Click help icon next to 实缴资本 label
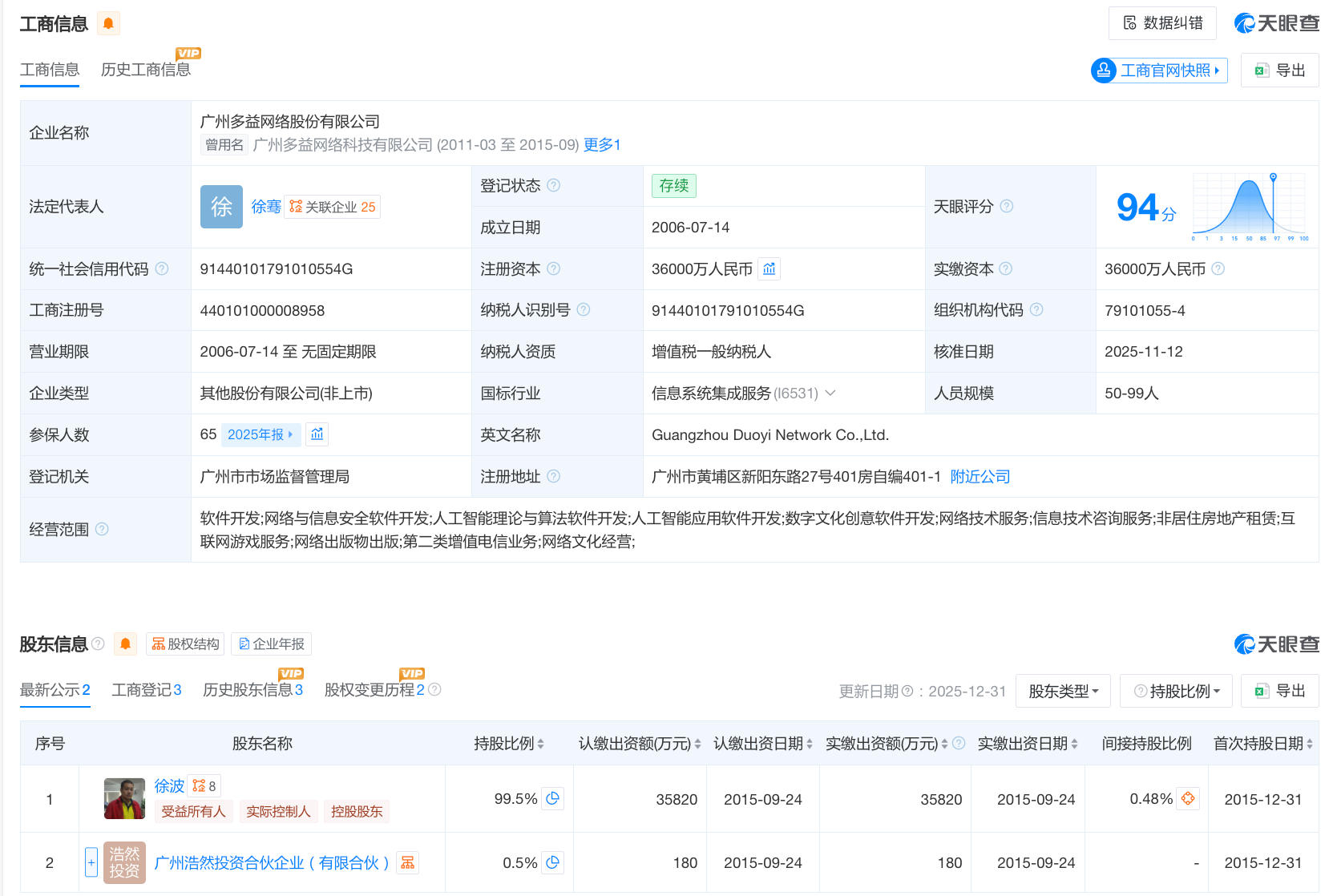Screen dimensions: 1337x896 pos(1006,268)
